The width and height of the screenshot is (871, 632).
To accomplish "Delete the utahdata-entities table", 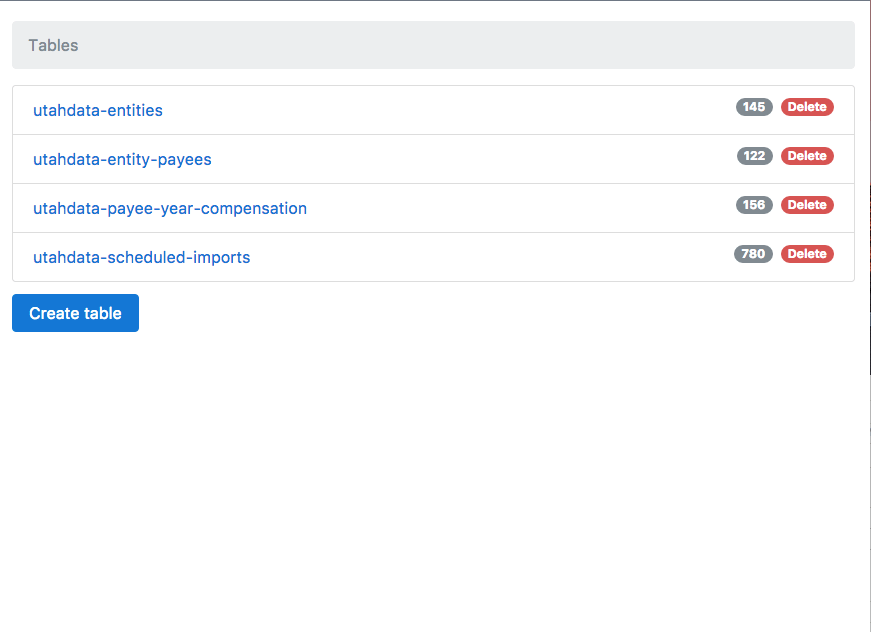I will click(806, 107).
